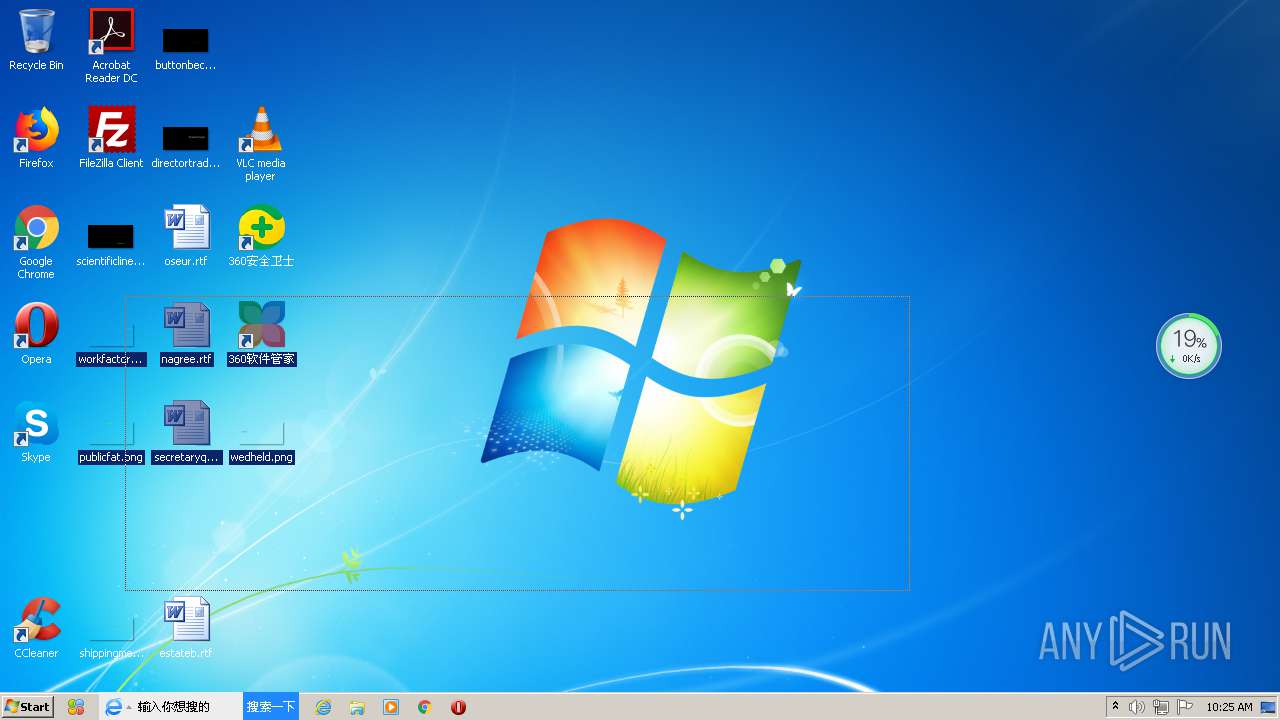Screen dimensions: 1280x720
Task: Select the 360软件管家 shortcut
Action: point(261,334)
